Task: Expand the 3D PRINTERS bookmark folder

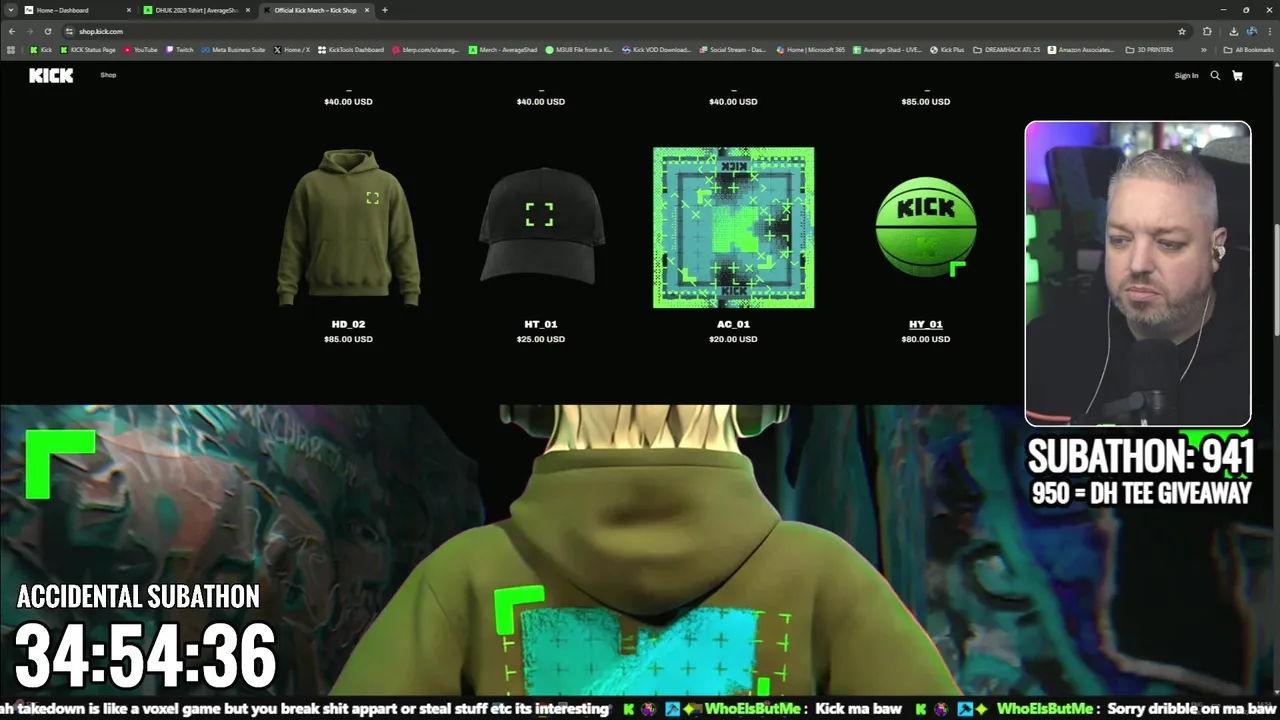Action: pyautogui.click(x=1149, y=49)
